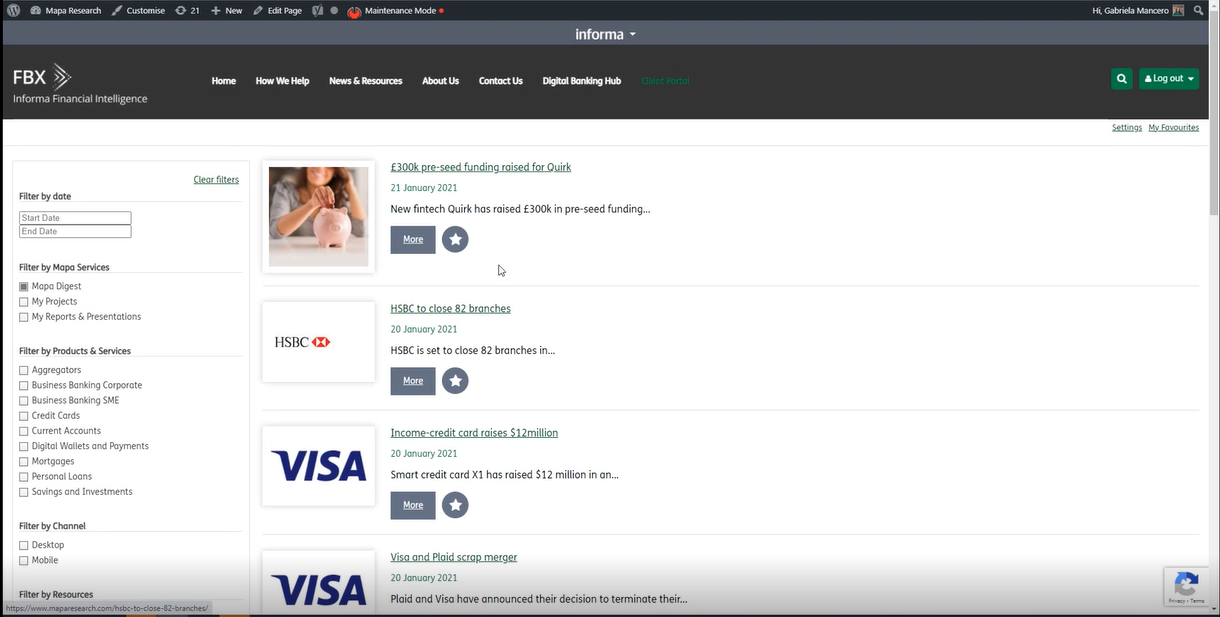The image size is (1220, 617).
Task: Check My Projects filter
Action: click(24, 302)
